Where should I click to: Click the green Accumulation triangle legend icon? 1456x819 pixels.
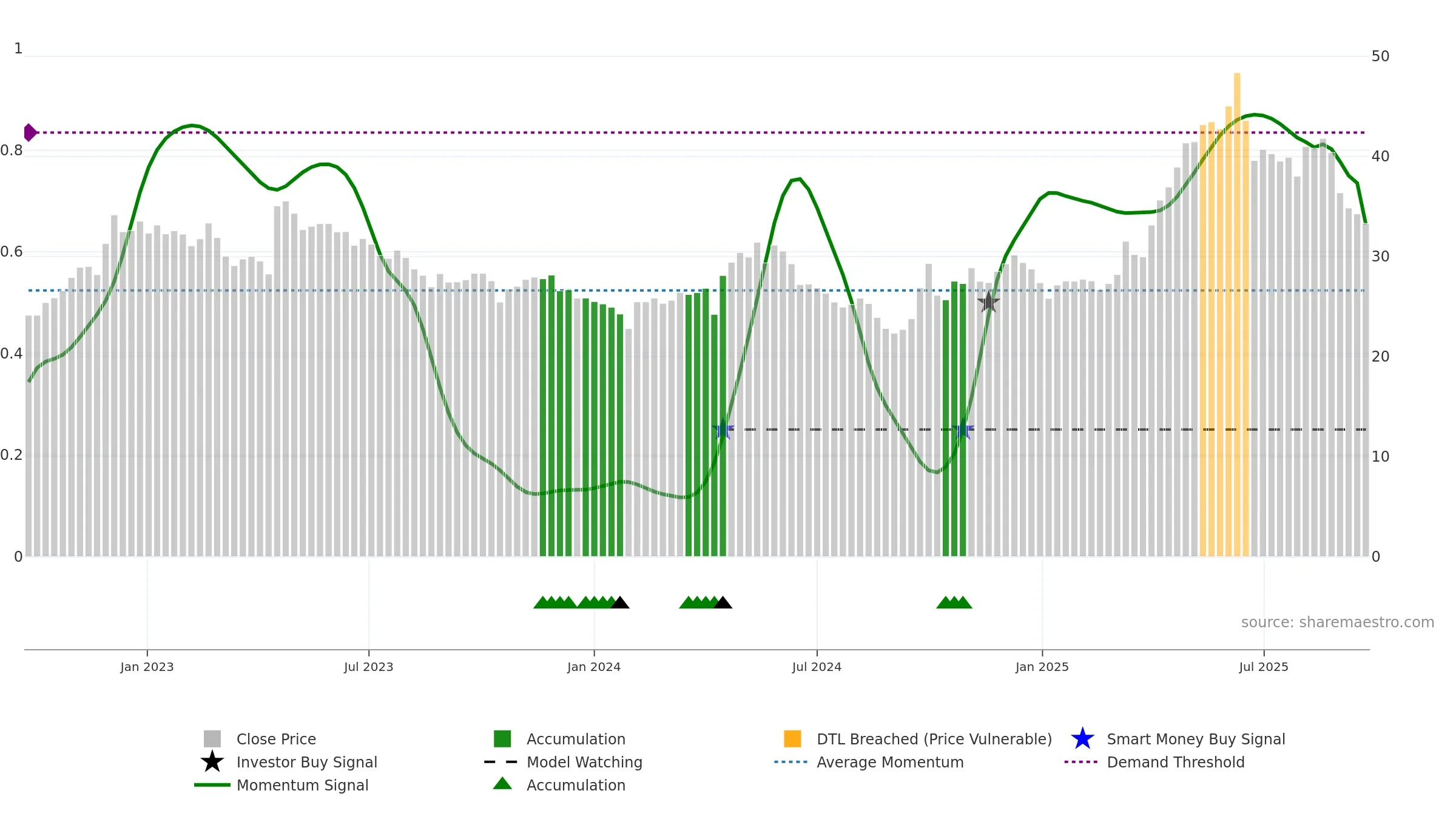pos(502,783)
